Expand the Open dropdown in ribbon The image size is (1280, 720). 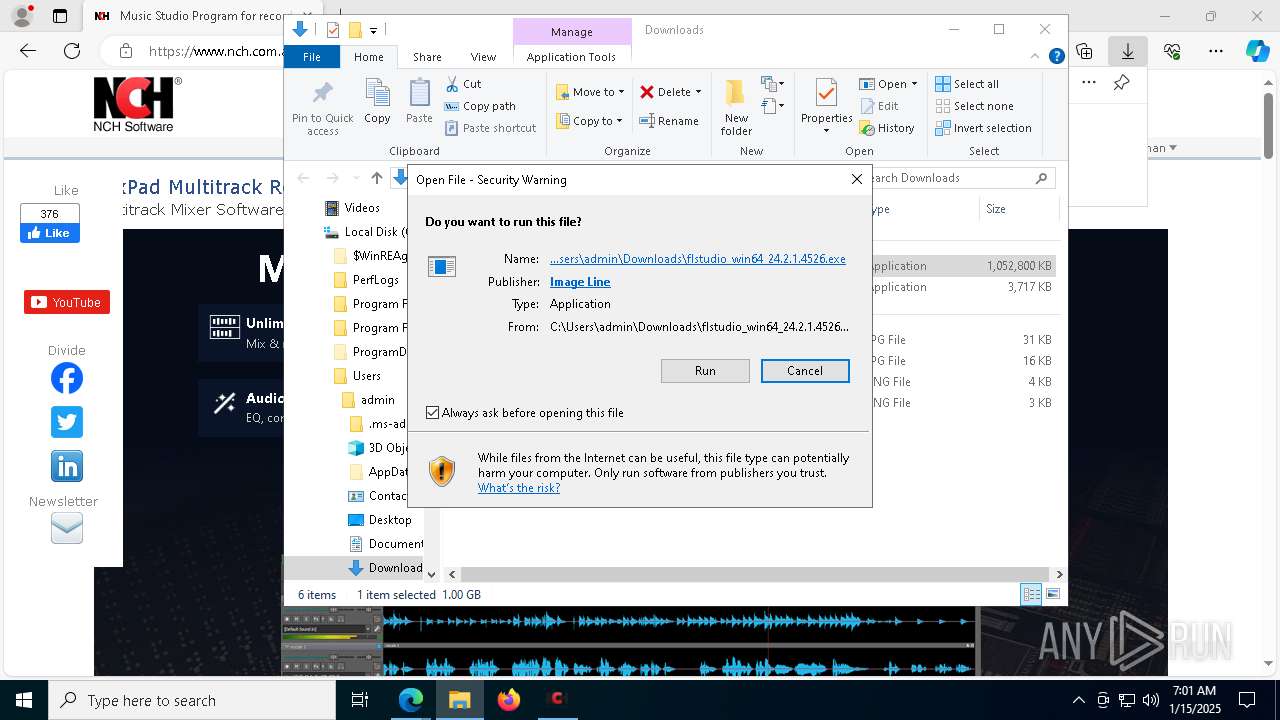(914, 84)
